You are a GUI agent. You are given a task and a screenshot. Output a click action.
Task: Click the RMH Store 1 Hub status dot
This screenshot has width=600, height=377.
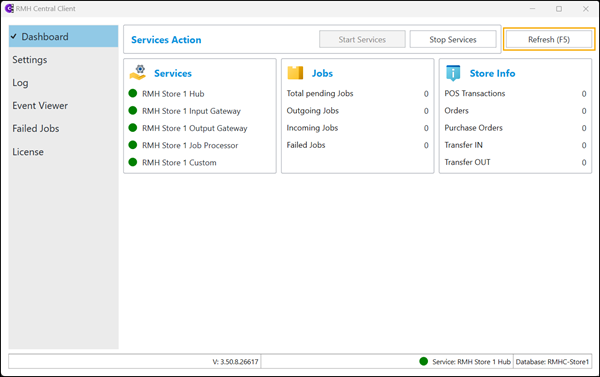tap(133, 93)
